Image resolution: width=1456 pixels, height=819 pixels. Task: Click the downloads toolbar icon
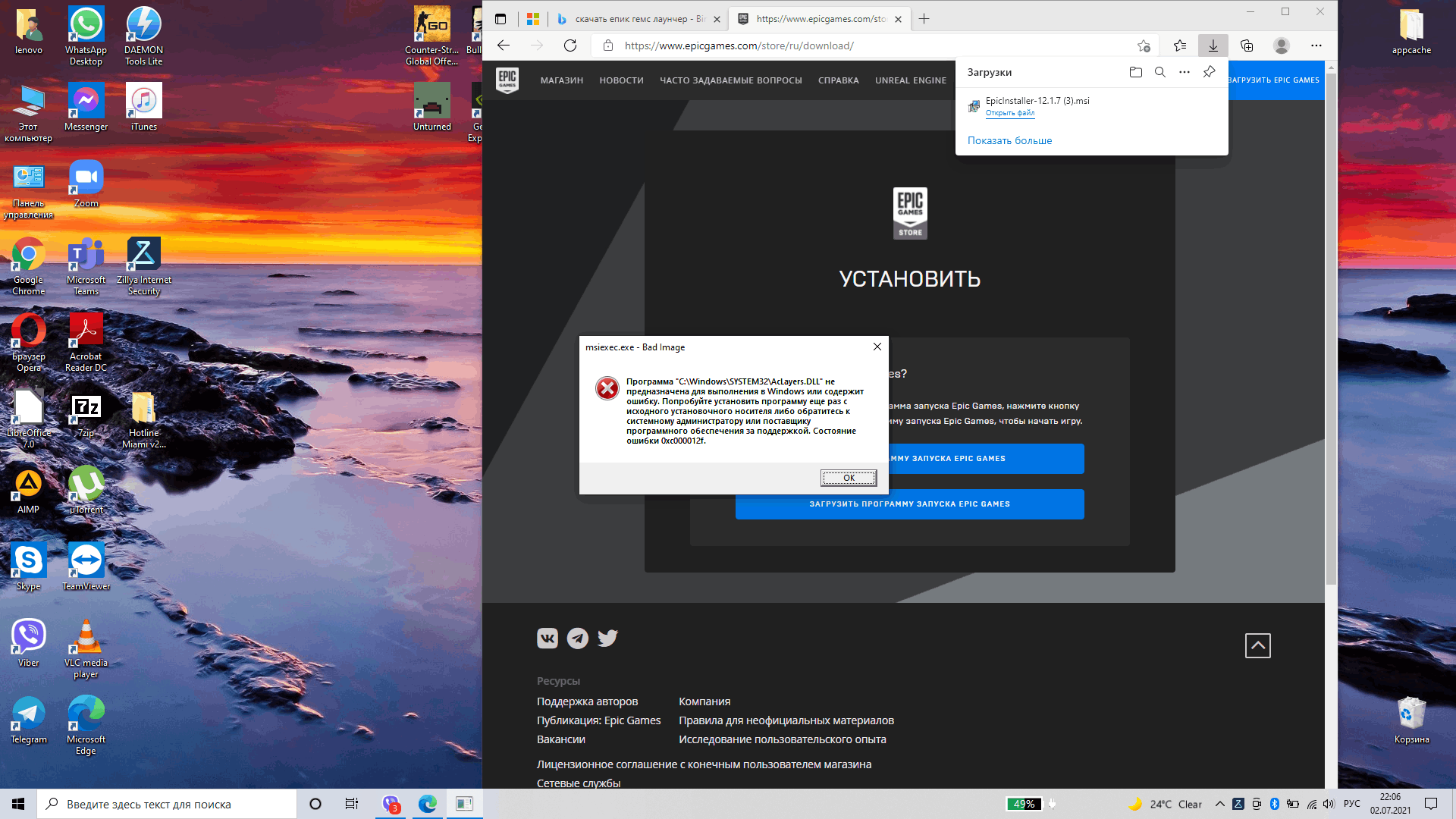1213,46
